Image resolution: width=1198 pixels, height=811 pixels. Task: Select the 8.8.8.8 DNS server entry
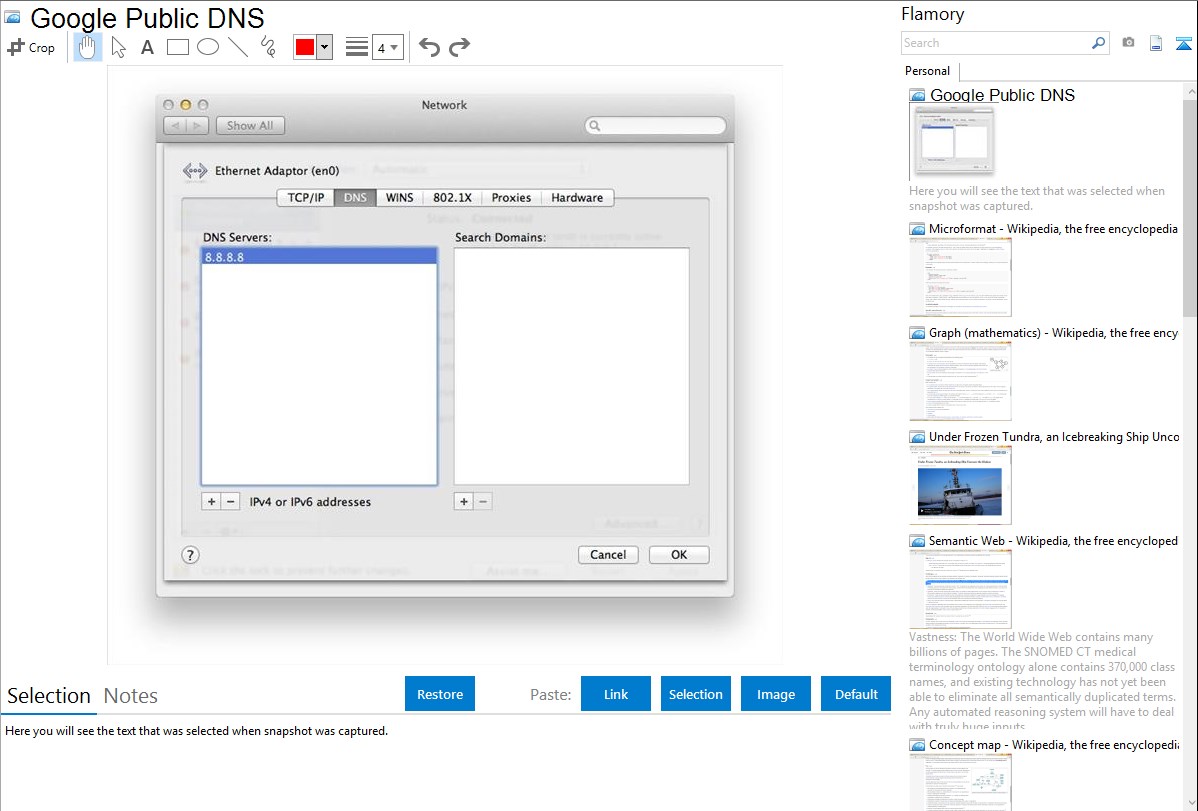tap(319, 257)
